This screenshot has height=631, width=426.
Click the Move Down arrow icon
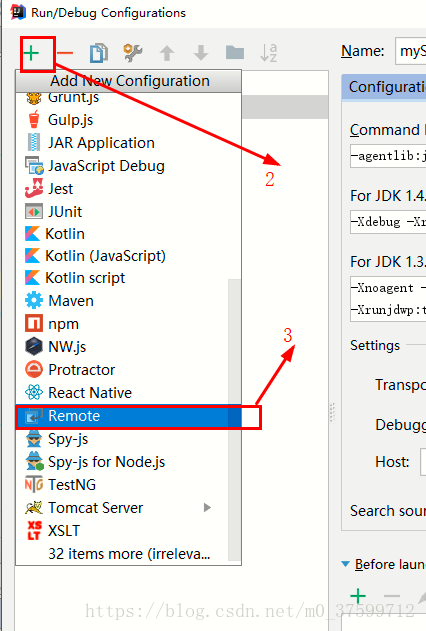[x=201, y=53]
